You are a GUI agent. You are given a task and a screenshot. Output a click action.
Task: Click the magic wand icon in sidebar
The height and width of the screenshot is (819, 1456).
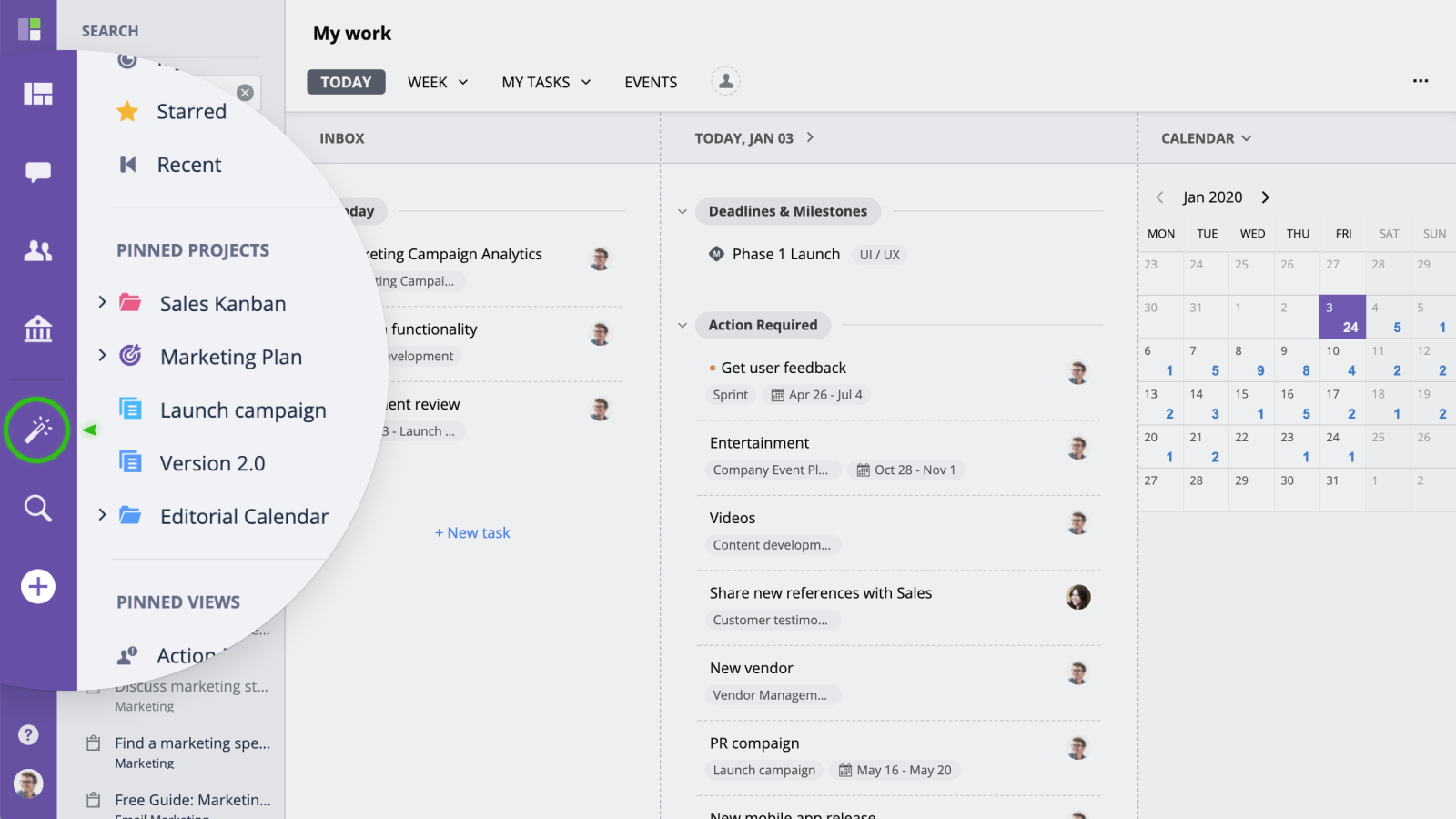(37, 430)
